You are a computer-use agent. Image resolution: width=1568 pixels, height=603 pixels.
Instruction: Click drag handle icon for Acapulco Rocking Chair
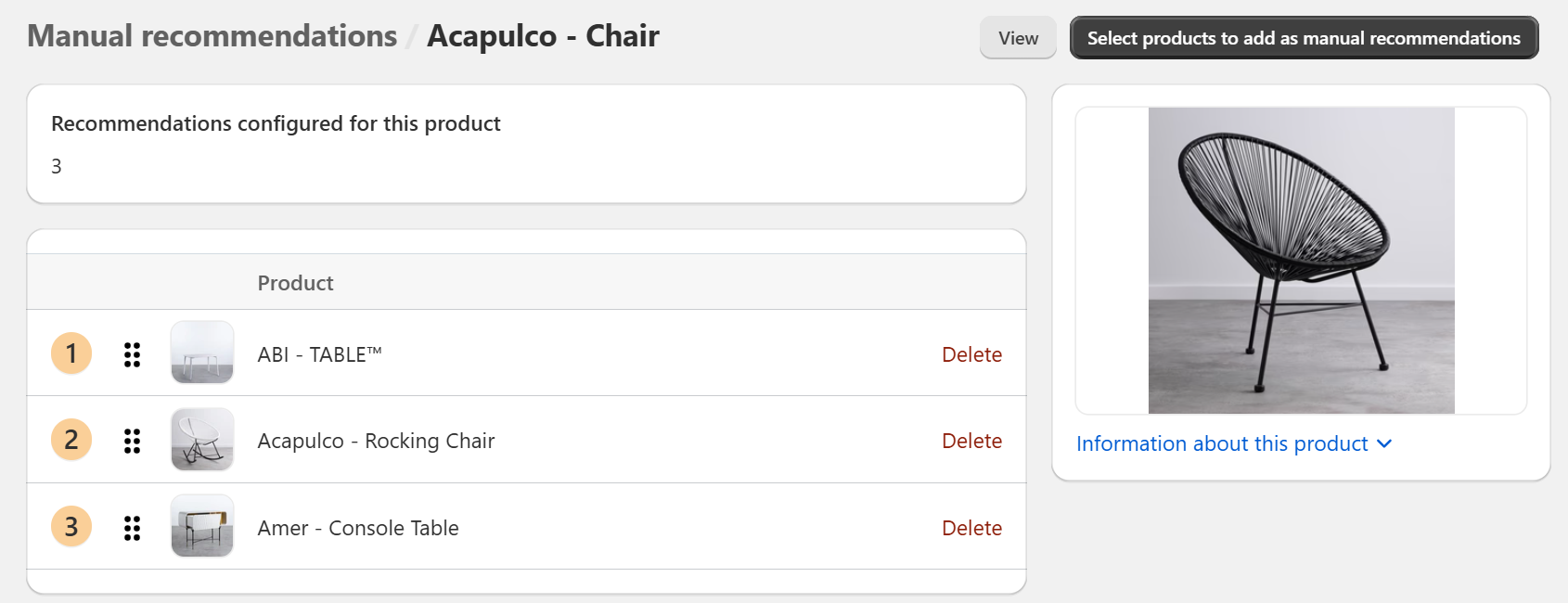click(x=133, y=441)
